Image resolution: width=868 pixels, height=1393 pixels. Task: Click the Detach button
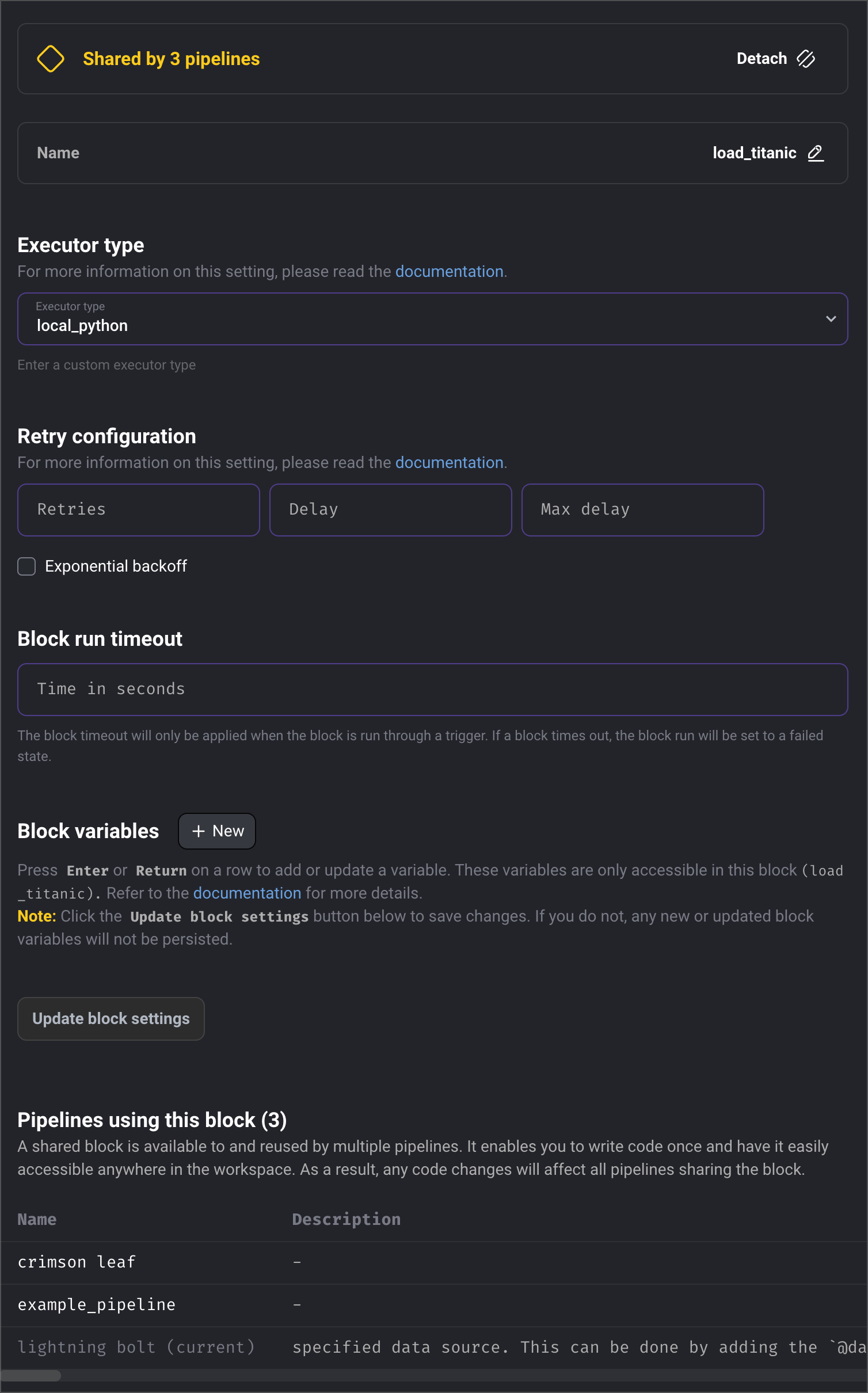[x=776, y=59]
